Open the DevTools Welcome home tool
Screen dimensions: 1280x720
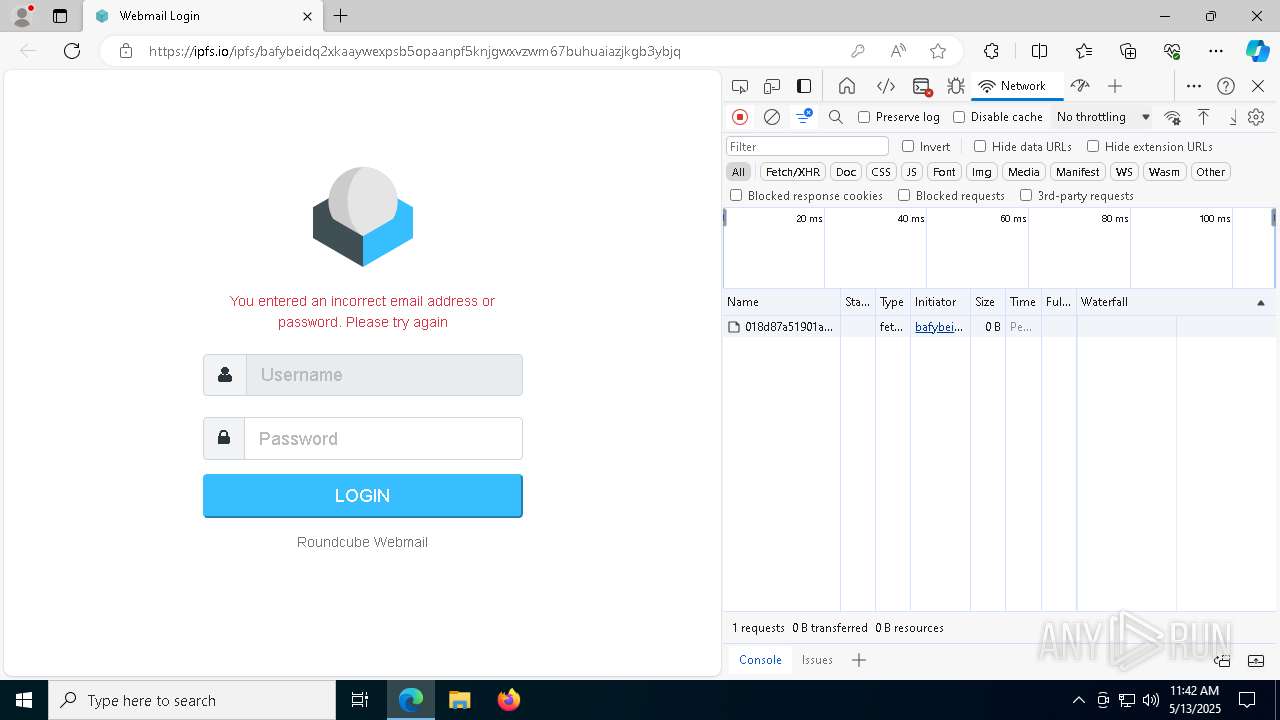coord(846,86)
